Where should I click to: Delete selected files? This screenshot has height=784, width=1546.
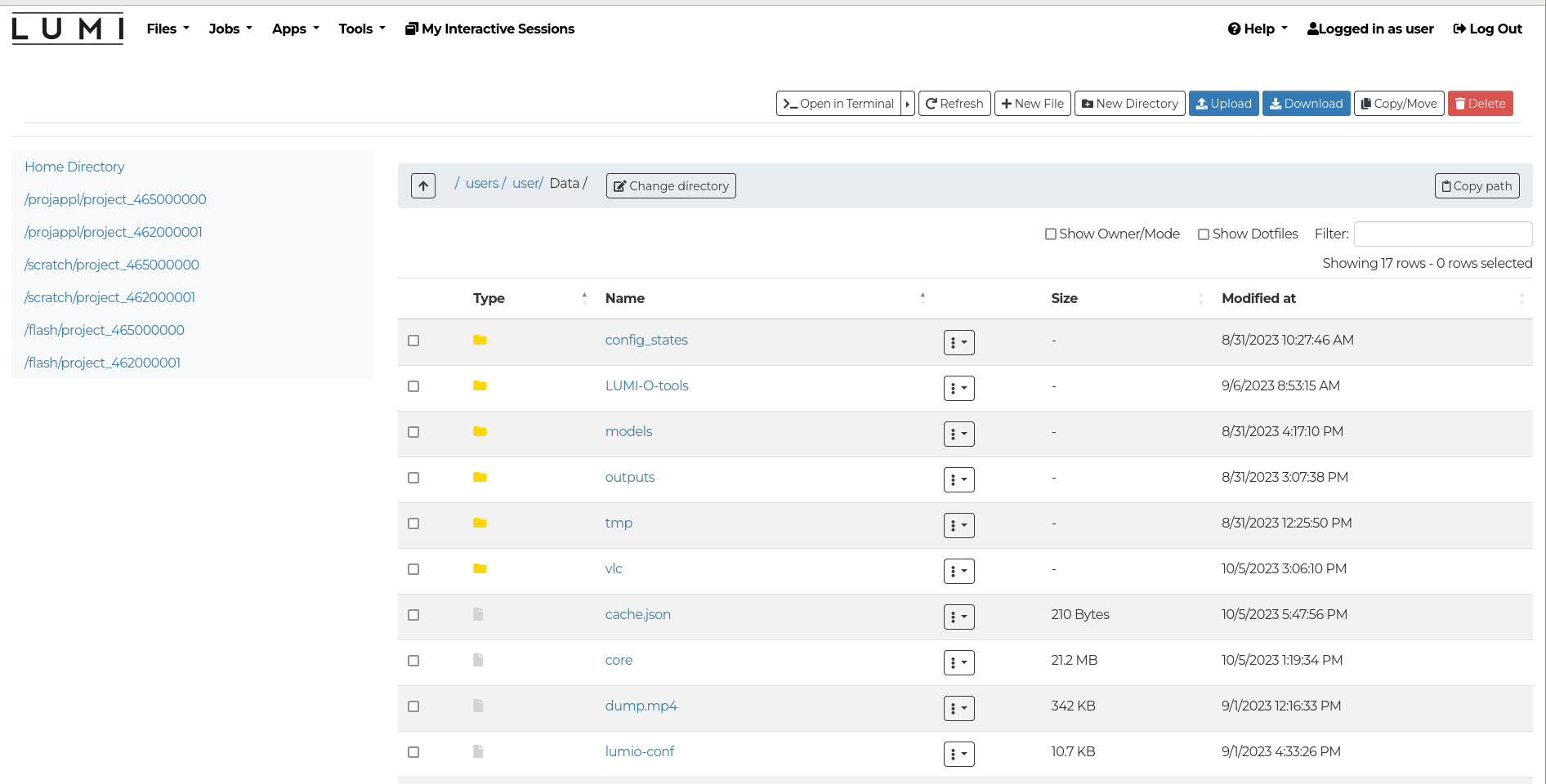tap(1480, 104)
